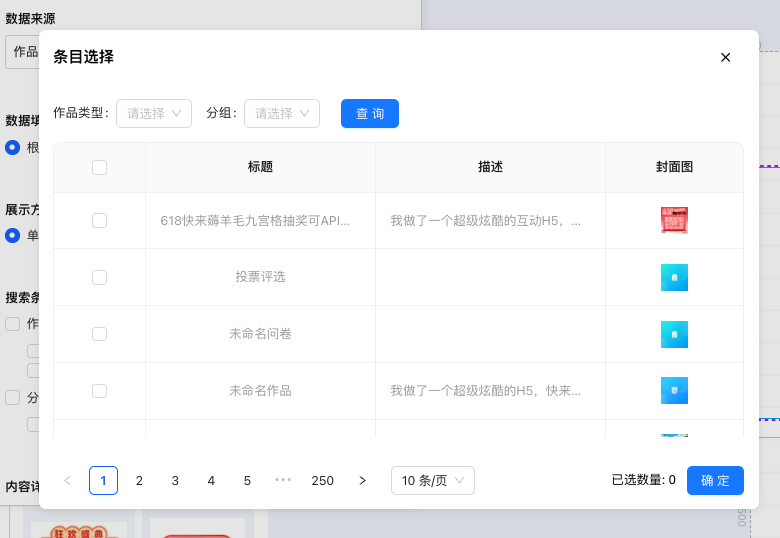Expand the 分组 dropdown
Screen dimensions: 780x538
pos(281,114)
